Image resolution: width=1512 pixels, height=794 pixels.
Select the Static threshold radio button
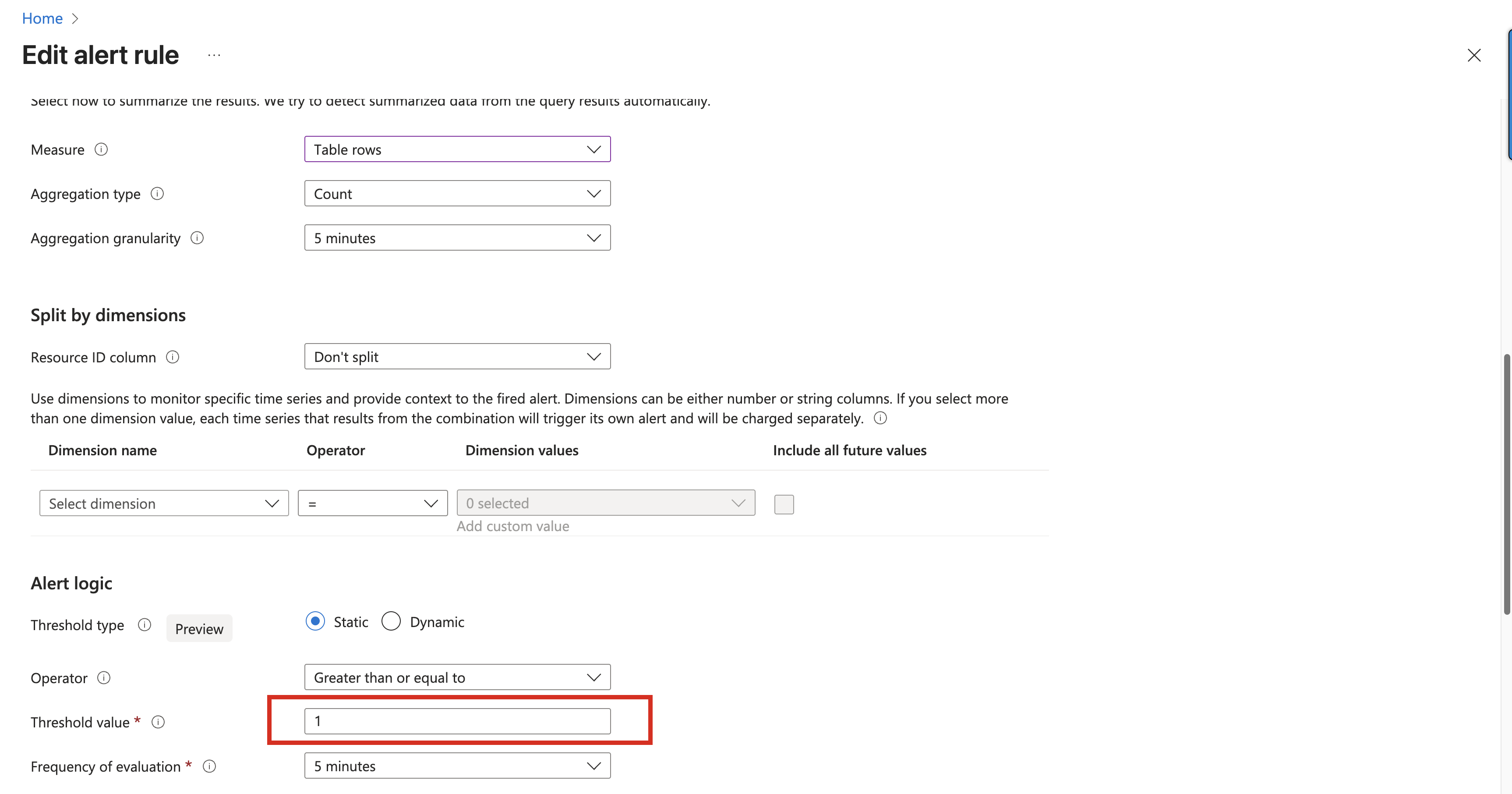[x=315, y=621]
